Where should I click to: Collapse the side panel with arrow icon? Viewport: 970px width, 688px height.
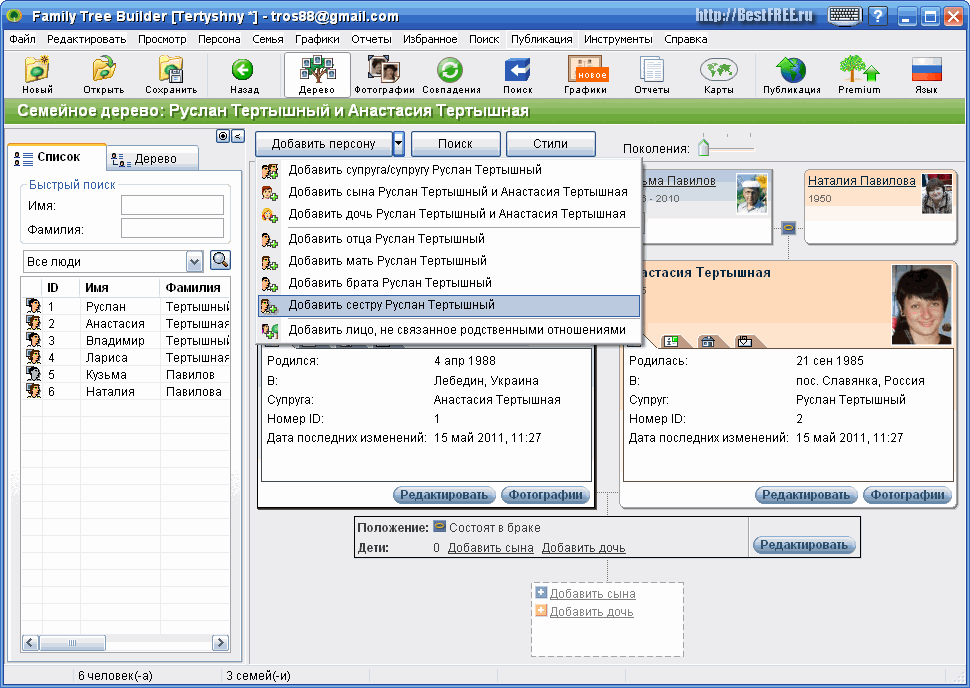point(238,136)
